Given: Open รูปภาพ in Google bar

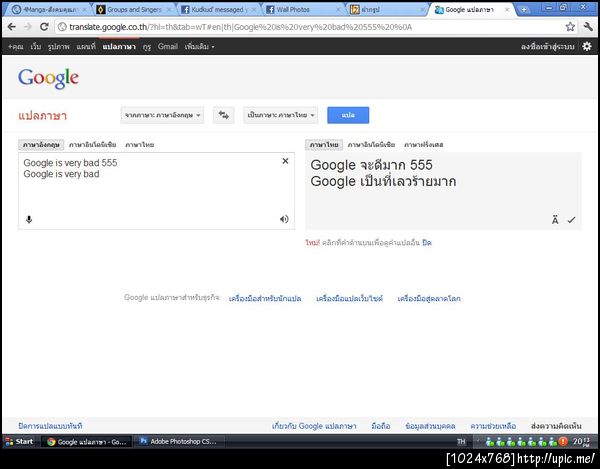Looking at the screenshot, I should pyautogui.click(x=59, y=47).
